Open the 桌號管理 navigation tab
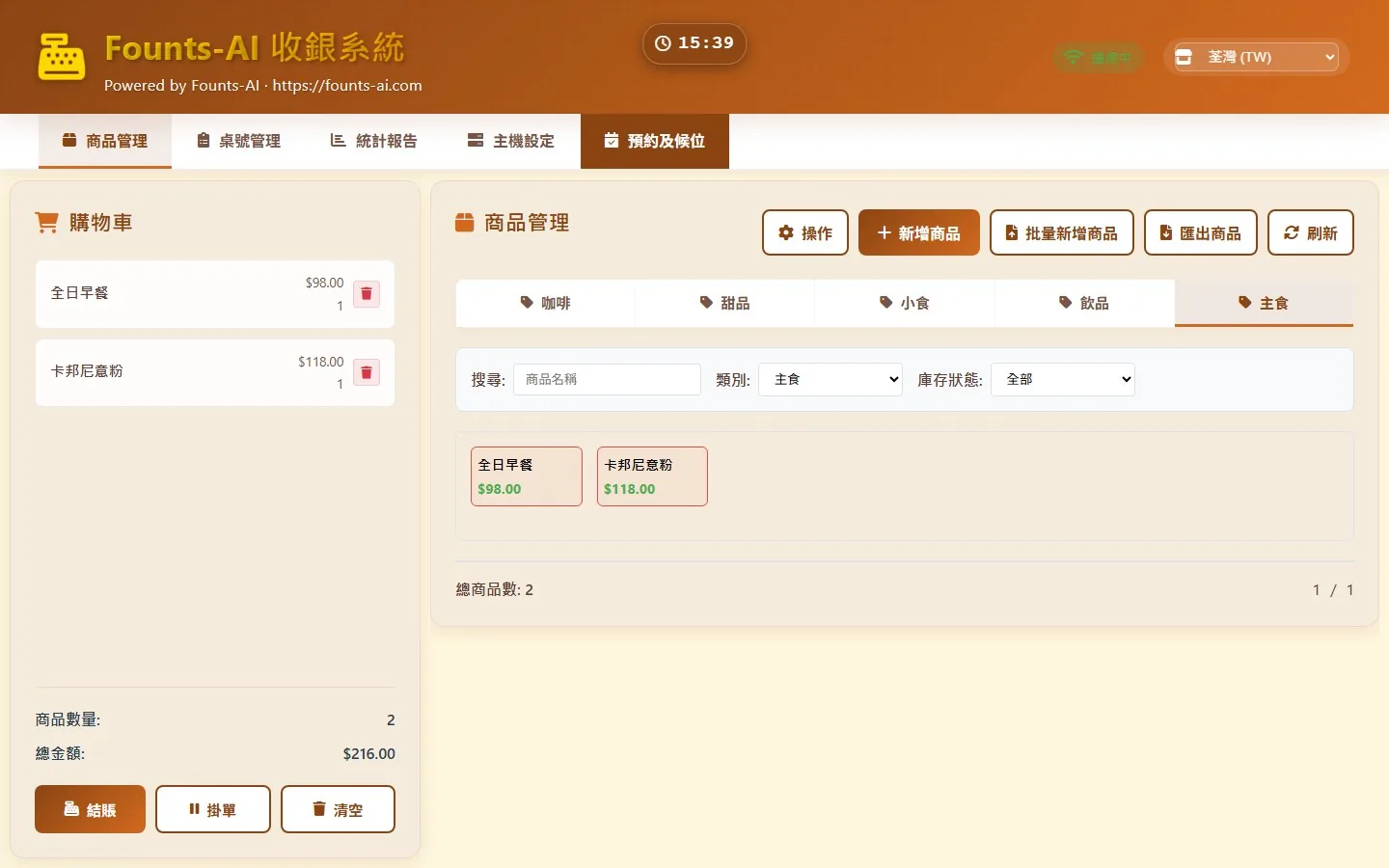 238,141
